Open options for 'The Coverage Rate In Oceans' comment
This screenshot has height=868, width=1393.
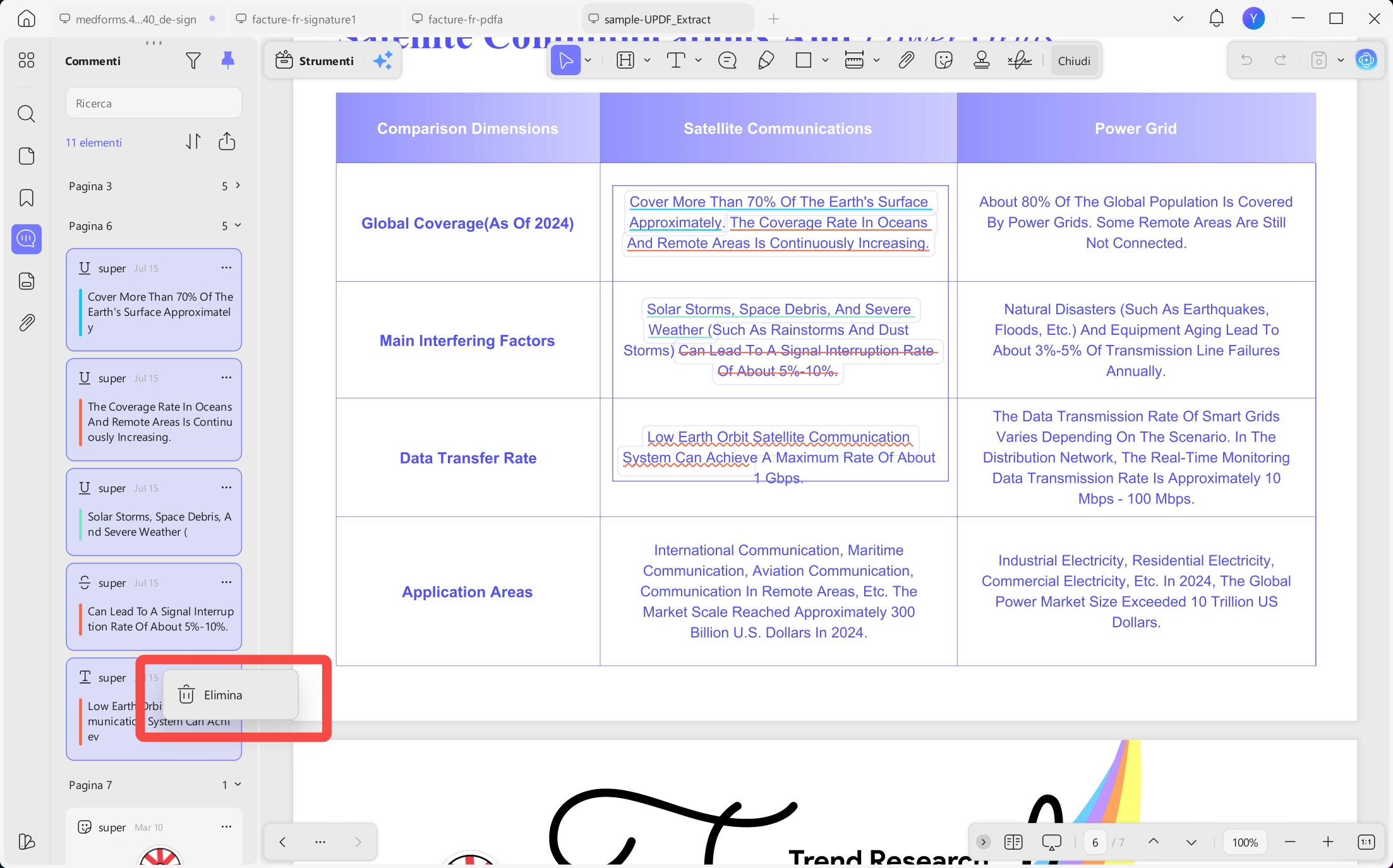click(226, 378)
